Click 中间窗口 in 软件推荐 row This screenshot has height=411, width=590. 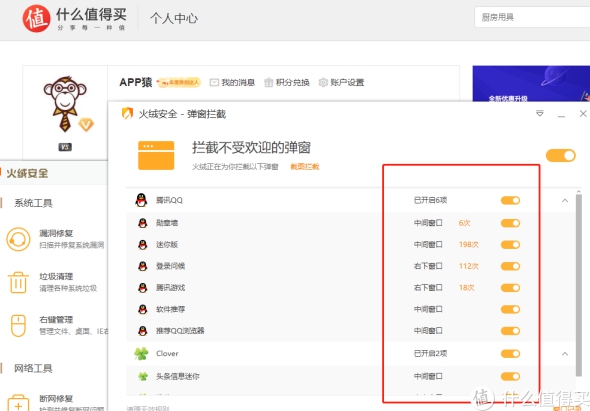428,309
